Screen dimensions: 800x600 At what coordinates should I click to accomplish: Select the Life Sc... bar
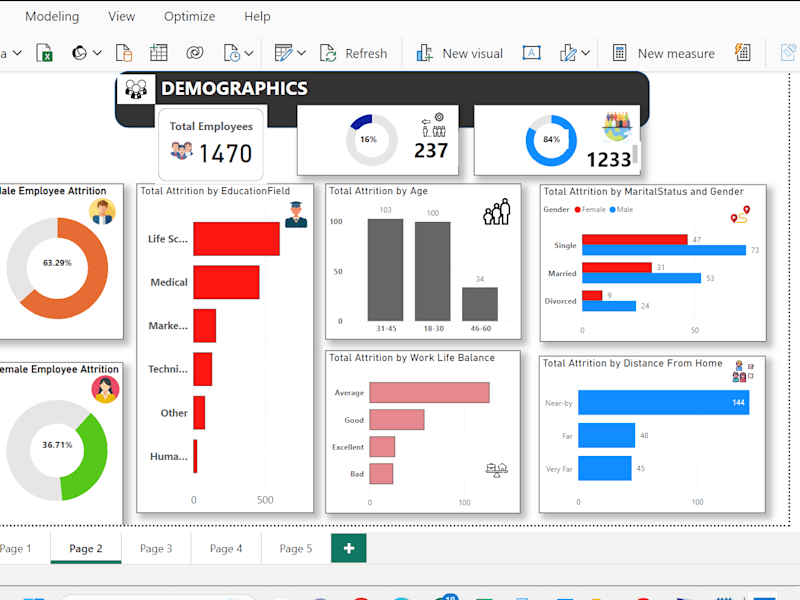click(x=236, y=239)
